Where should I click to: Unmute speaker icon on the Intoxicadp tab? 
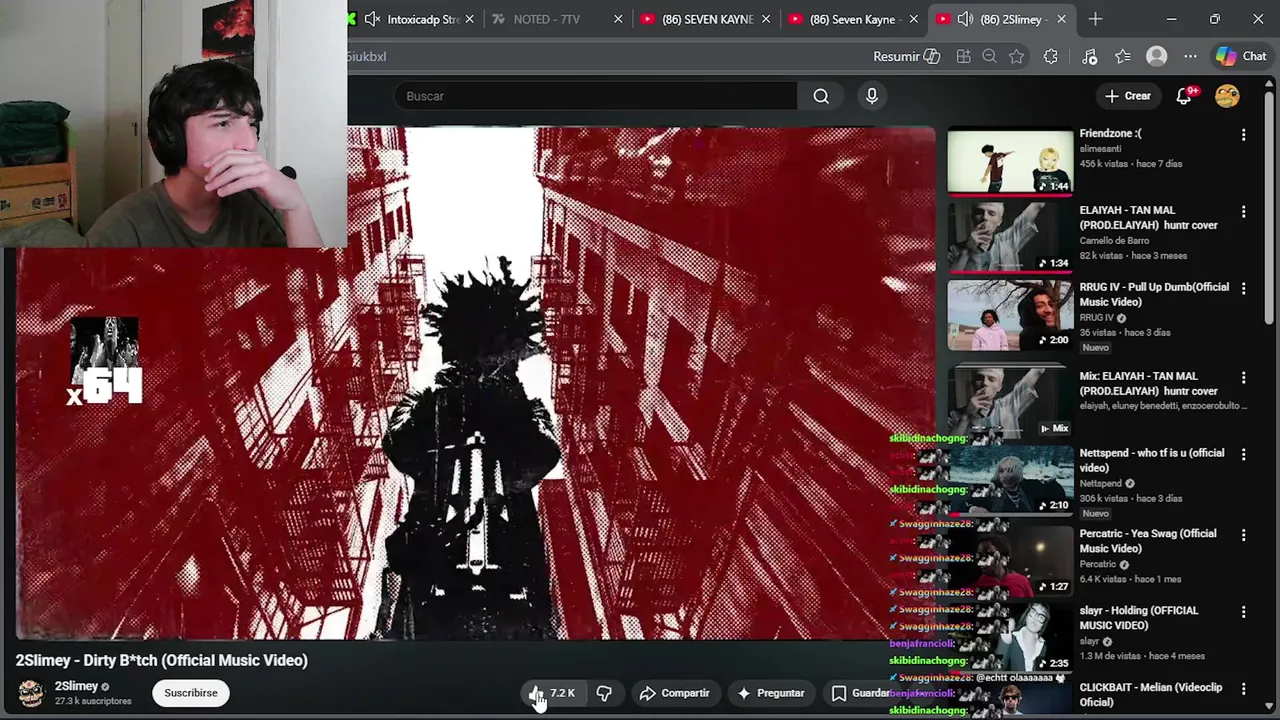point(372,19)
